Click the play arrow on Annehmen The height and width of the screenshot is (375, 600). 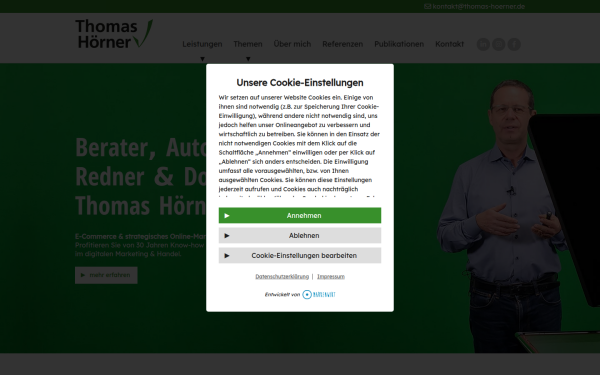pyautogui.click(x=227, y=216)
